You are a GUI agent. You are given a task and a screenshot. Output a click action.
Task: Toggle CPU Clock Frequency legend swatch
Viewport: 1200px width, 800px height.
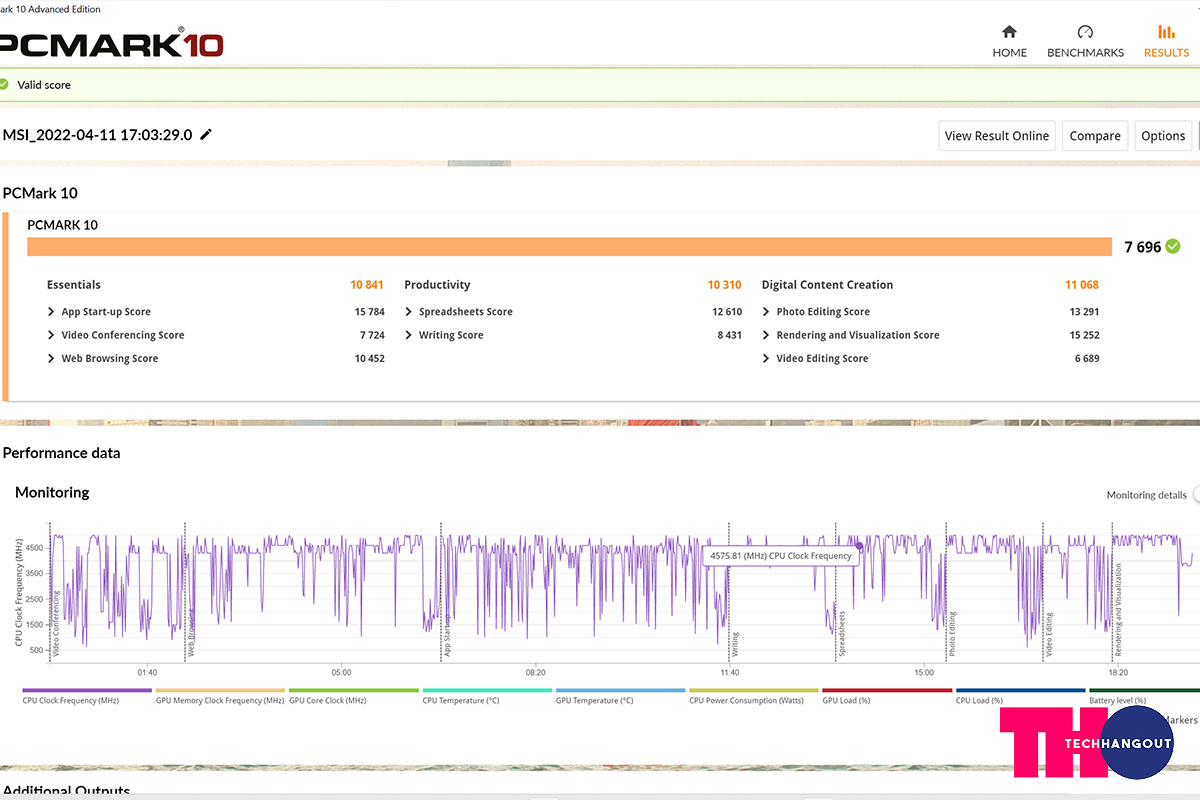pyautogui.click(x=86, y=690)
